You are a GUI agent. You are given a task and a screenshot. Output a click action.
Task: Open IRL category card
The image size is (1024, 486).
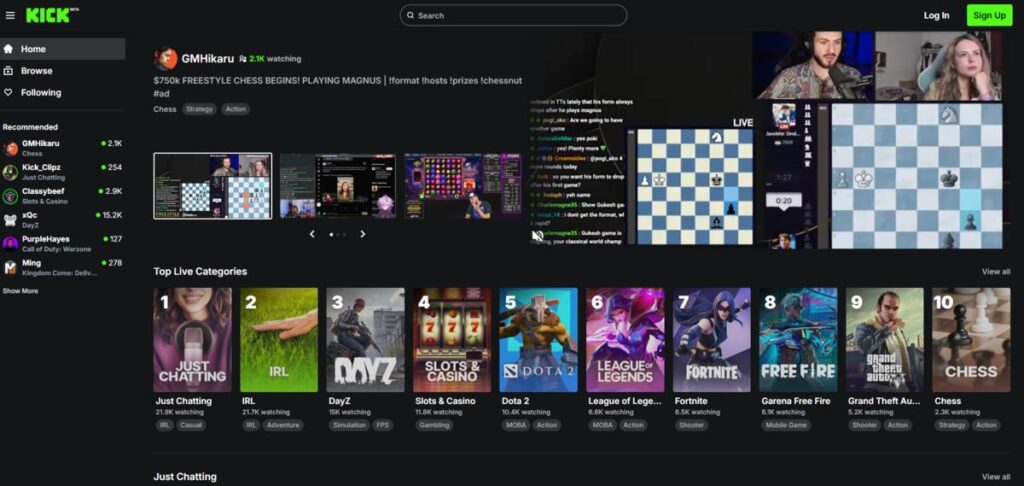click(279, 340)
